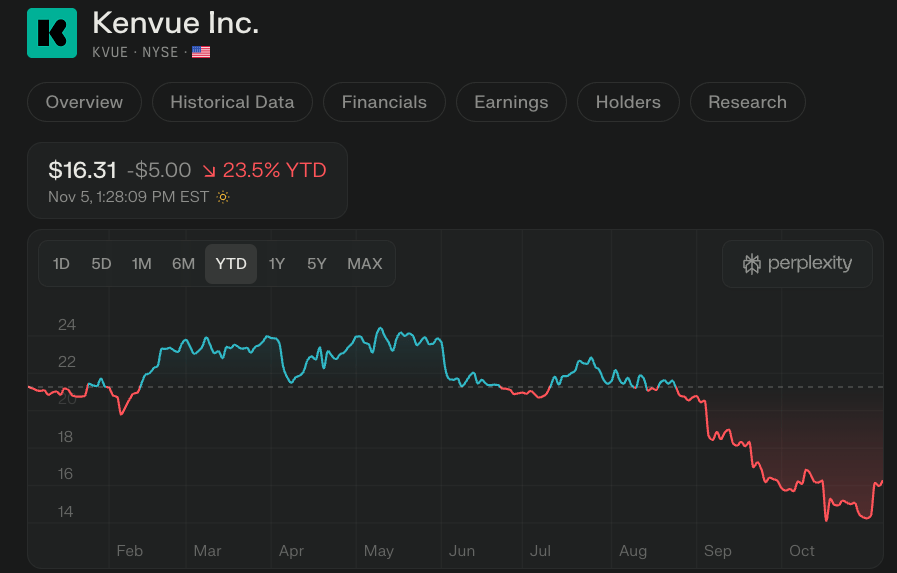The width and height of the screenshot is (897, 573).
Task: Click the red downward trend arrow
Action: [209, 171]
